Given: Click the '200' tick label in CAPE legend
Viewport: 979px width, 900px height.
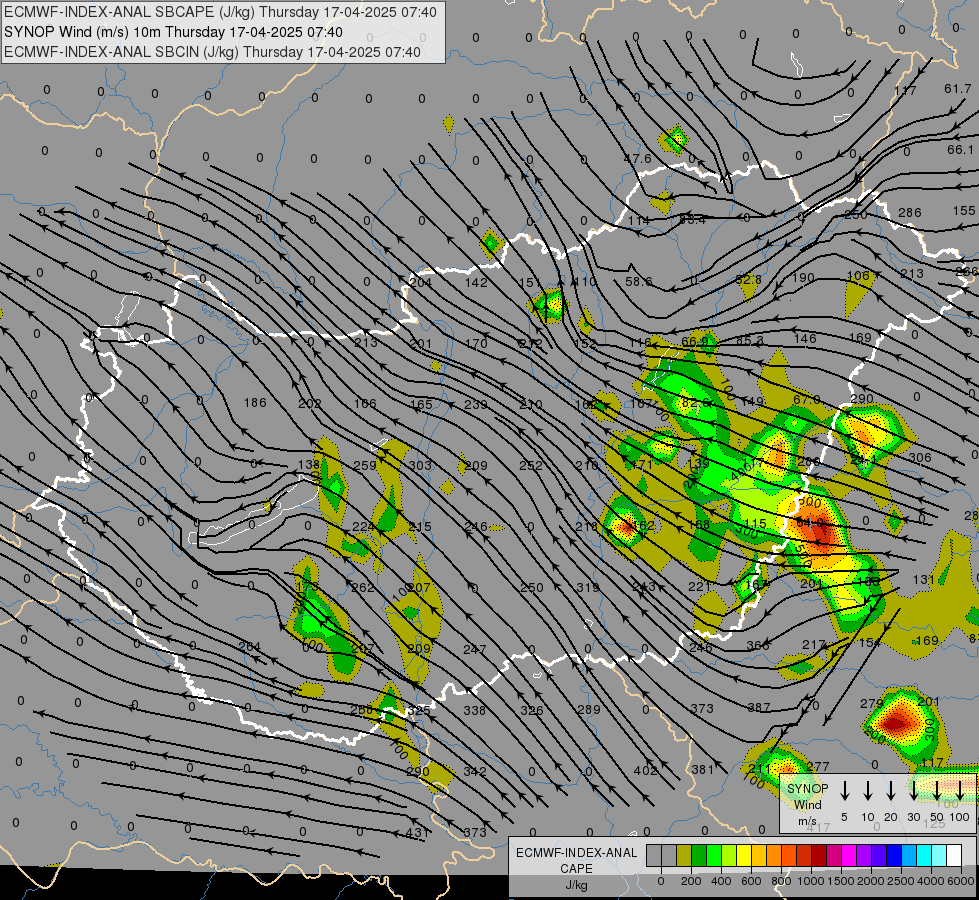Looking at the screenshot, I should click(691, 881).
